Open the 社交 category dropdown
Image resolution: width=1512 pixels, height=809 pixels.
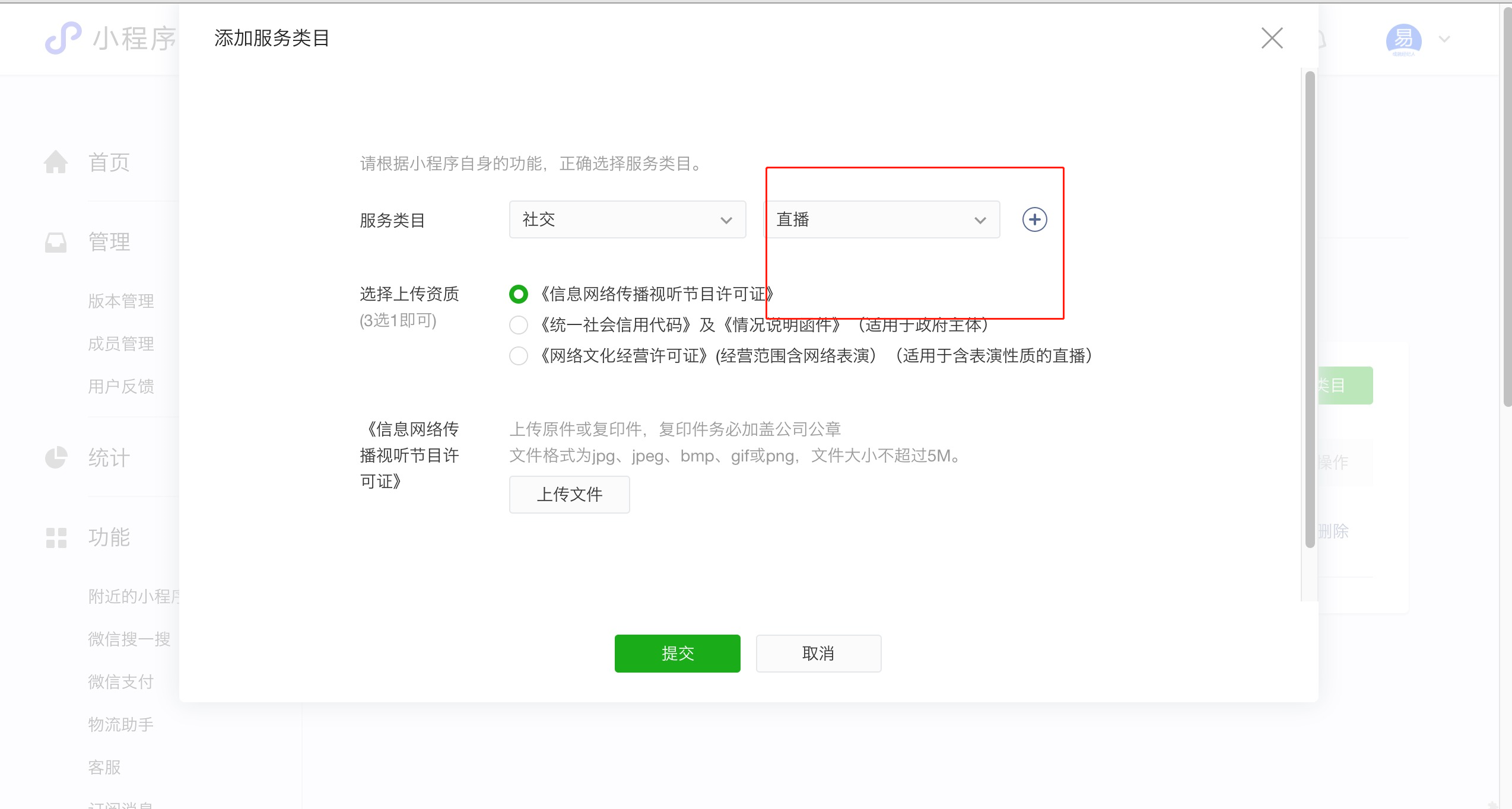pyautogui.click(x=627, y=219)
